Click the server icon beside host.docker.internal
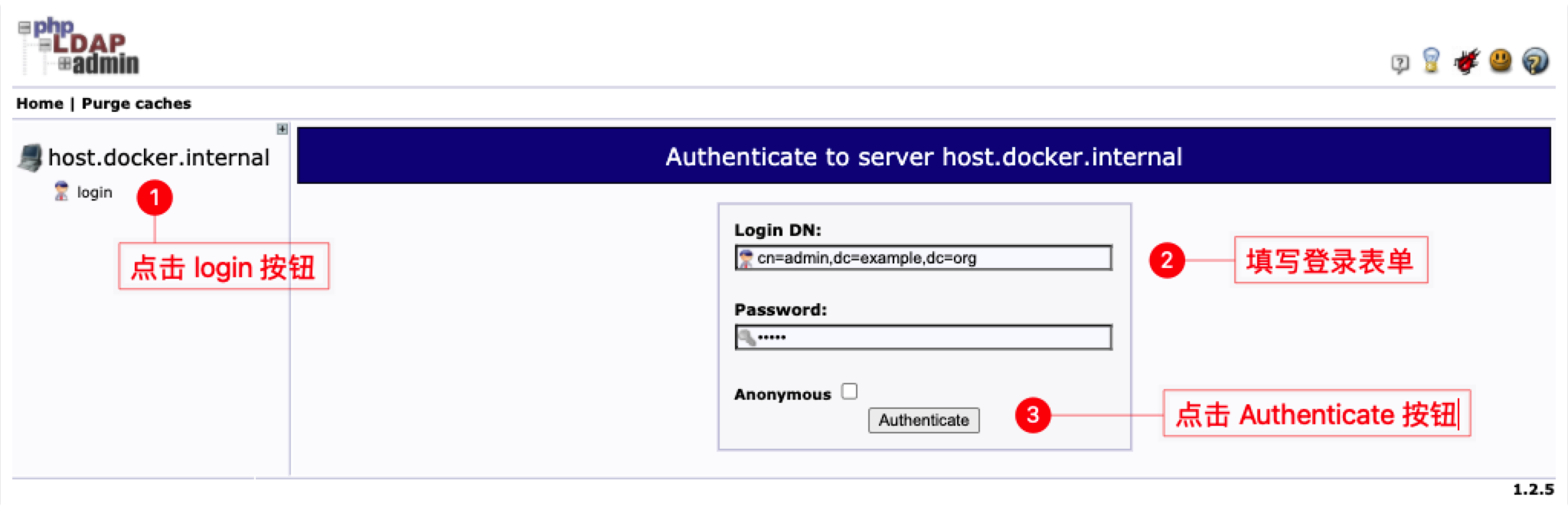 [30, 158]
